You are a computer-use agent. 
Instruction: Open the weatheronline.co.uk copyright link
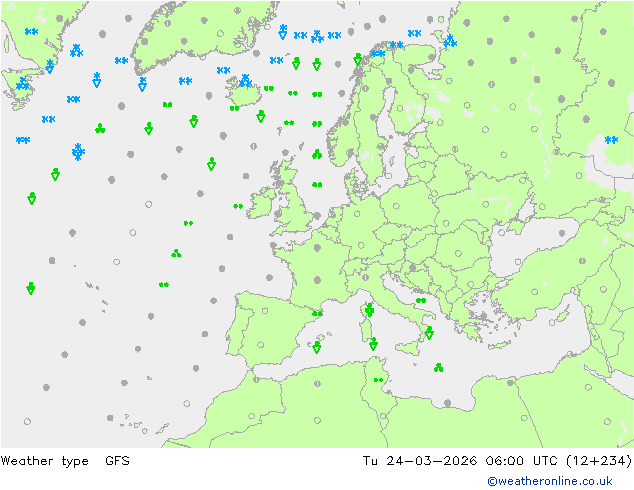[550, 481]
